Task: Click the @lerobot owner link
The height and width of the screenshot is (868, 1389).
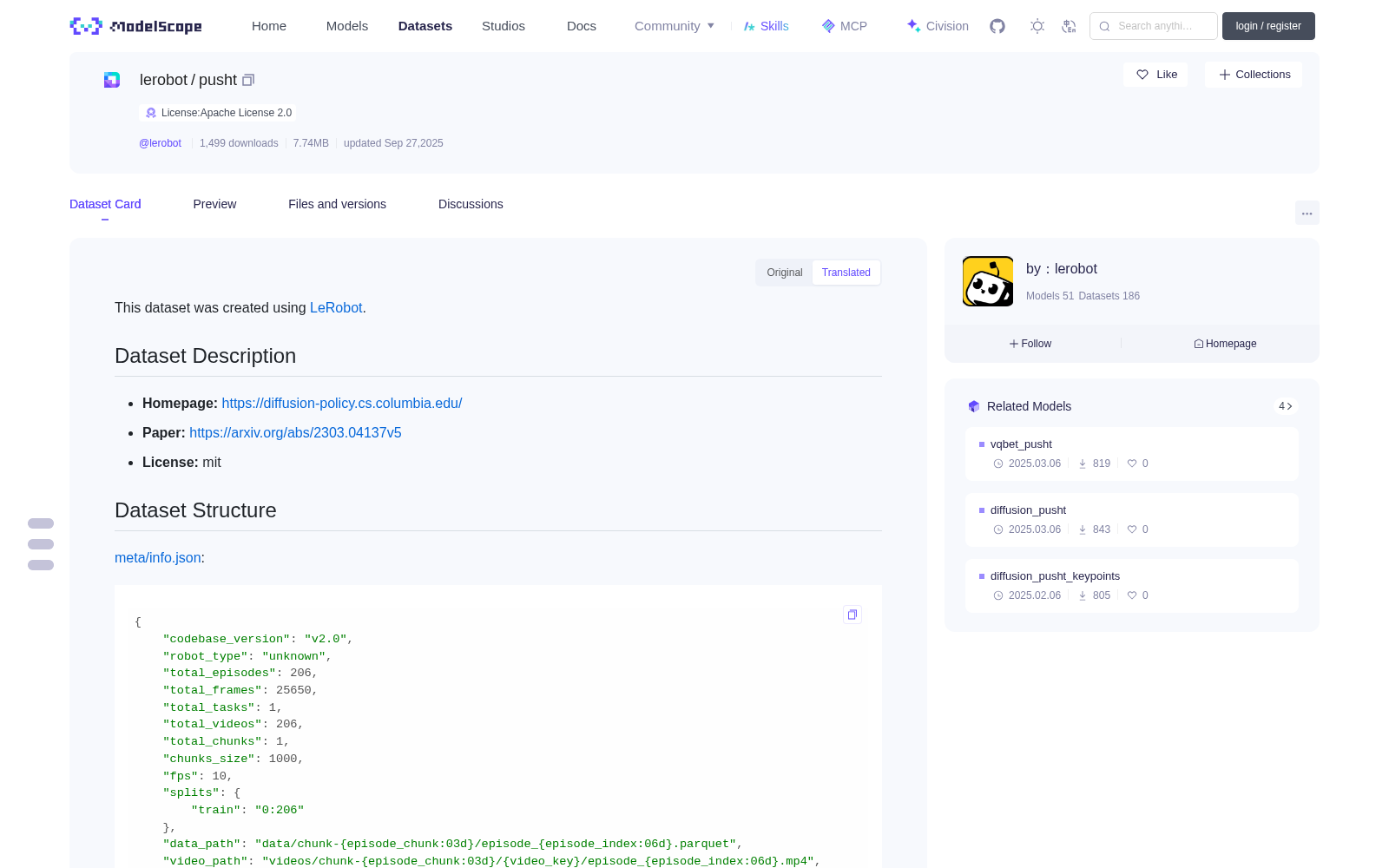Action: pos(160,143)
